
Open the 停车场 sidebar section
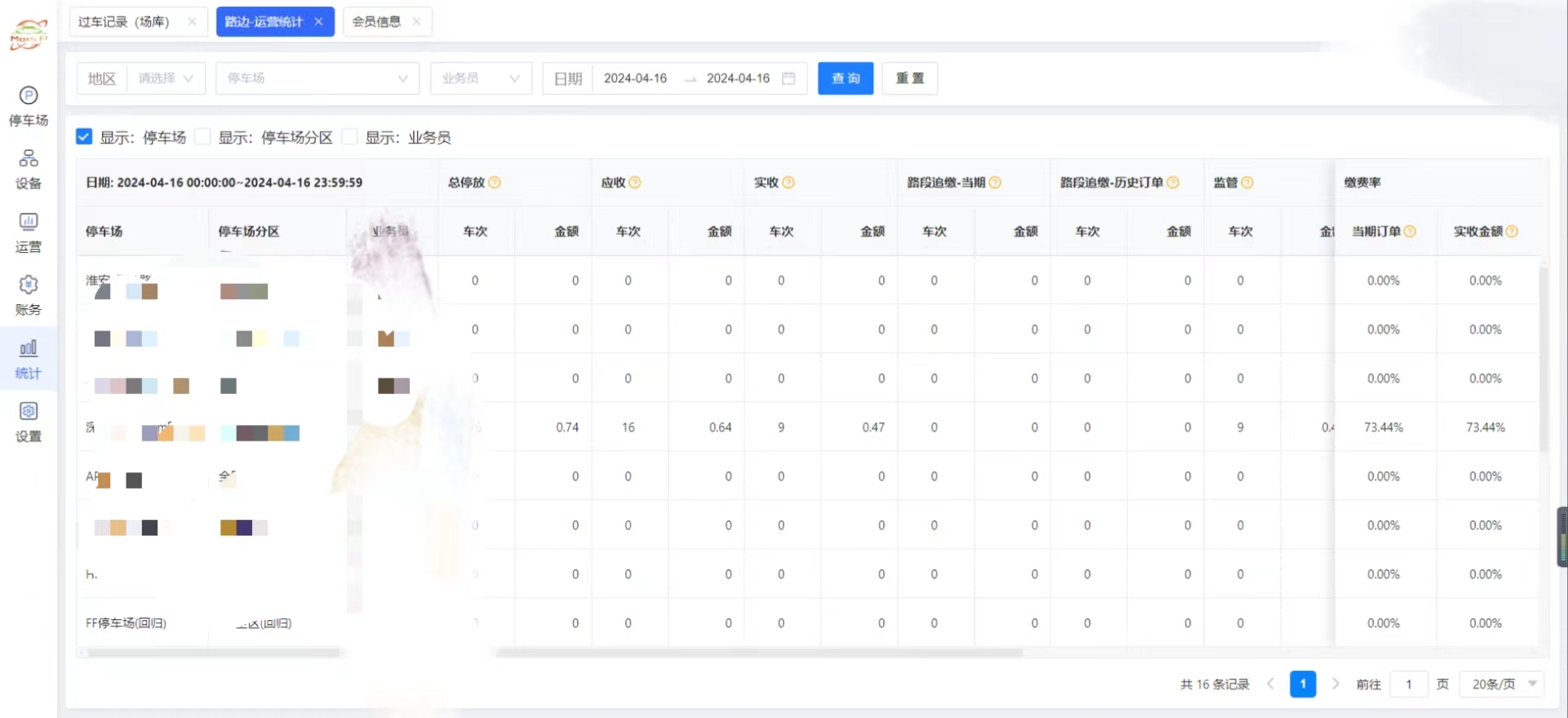coord(29,107)
